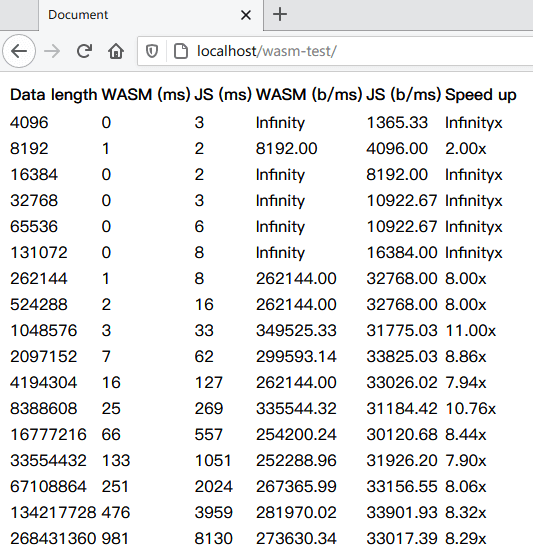Click the page info document icon
Screen dimensions: 533x558
(181, 51)
